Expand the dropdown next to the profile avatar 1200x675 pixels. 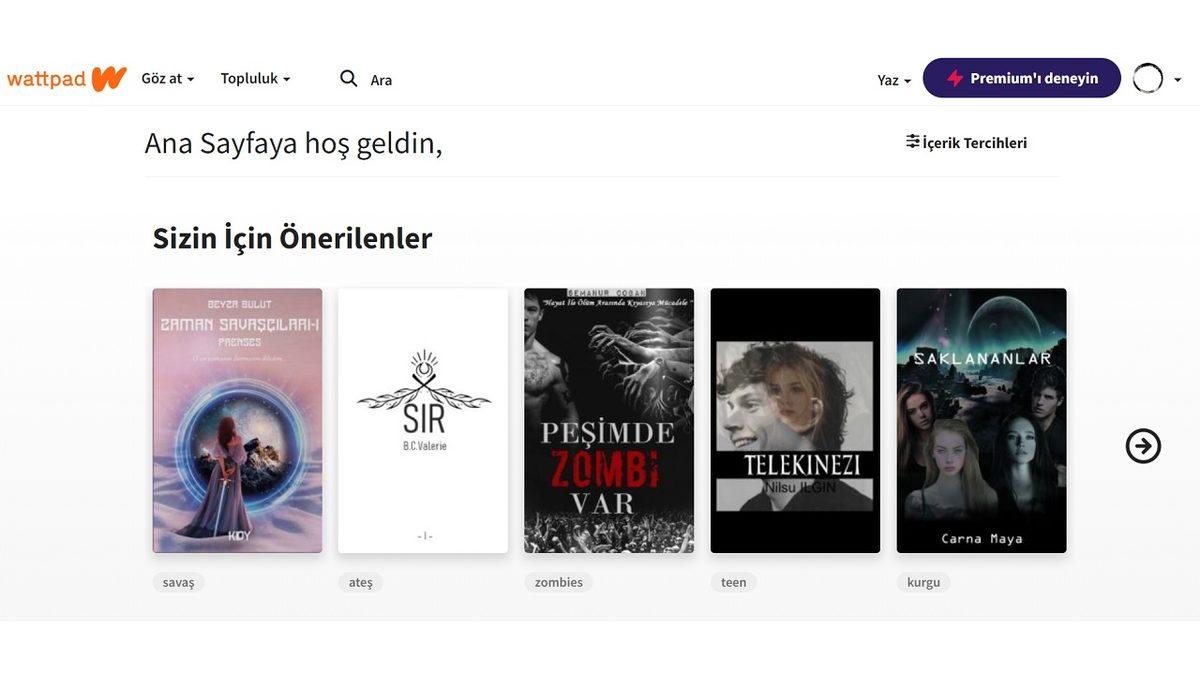click(1178, 79)
